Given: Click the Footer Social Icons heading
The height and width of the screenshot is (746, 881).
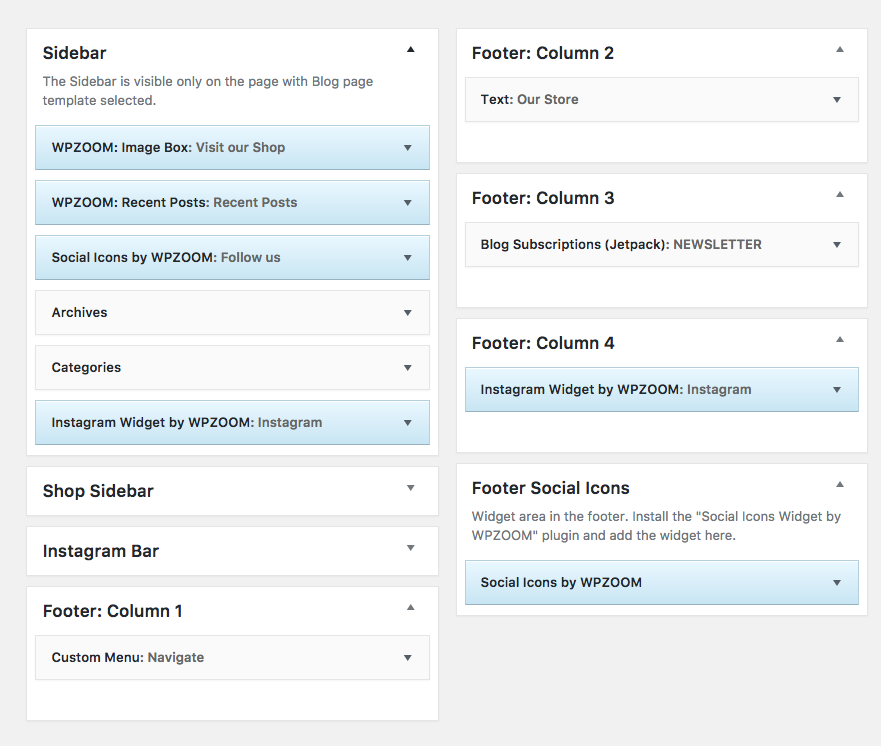Looking at the screenshot, I should click(551, 488).
